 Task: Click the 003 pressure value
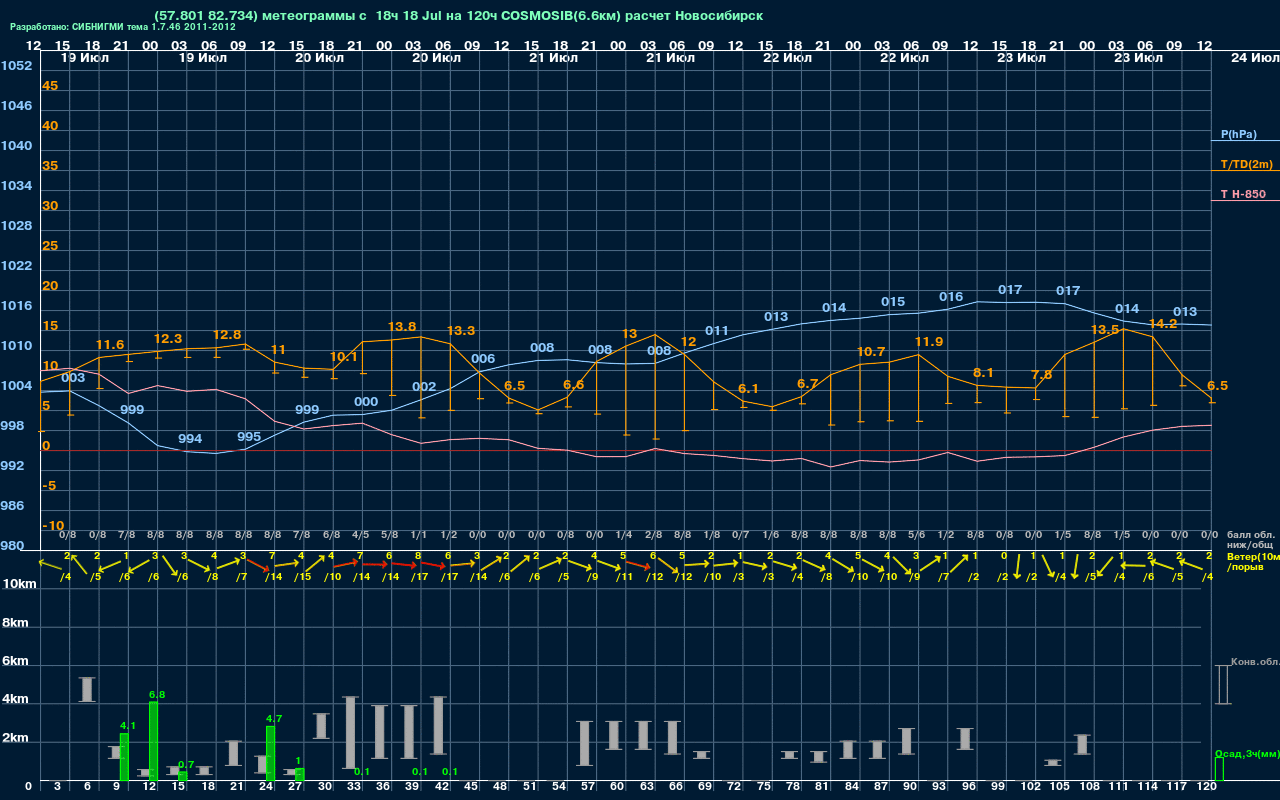point(73,378)
